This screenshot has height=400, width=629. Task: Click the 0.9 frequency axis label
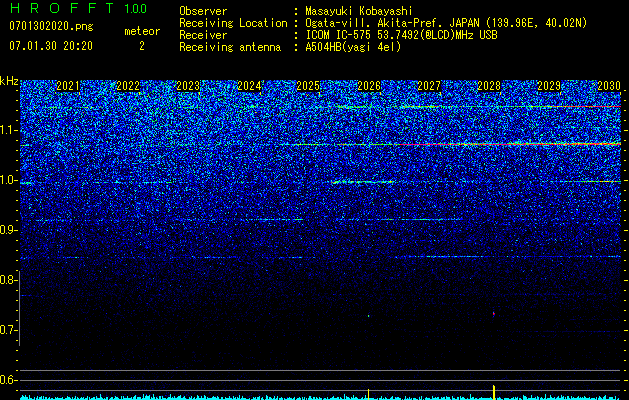[7, 230]
